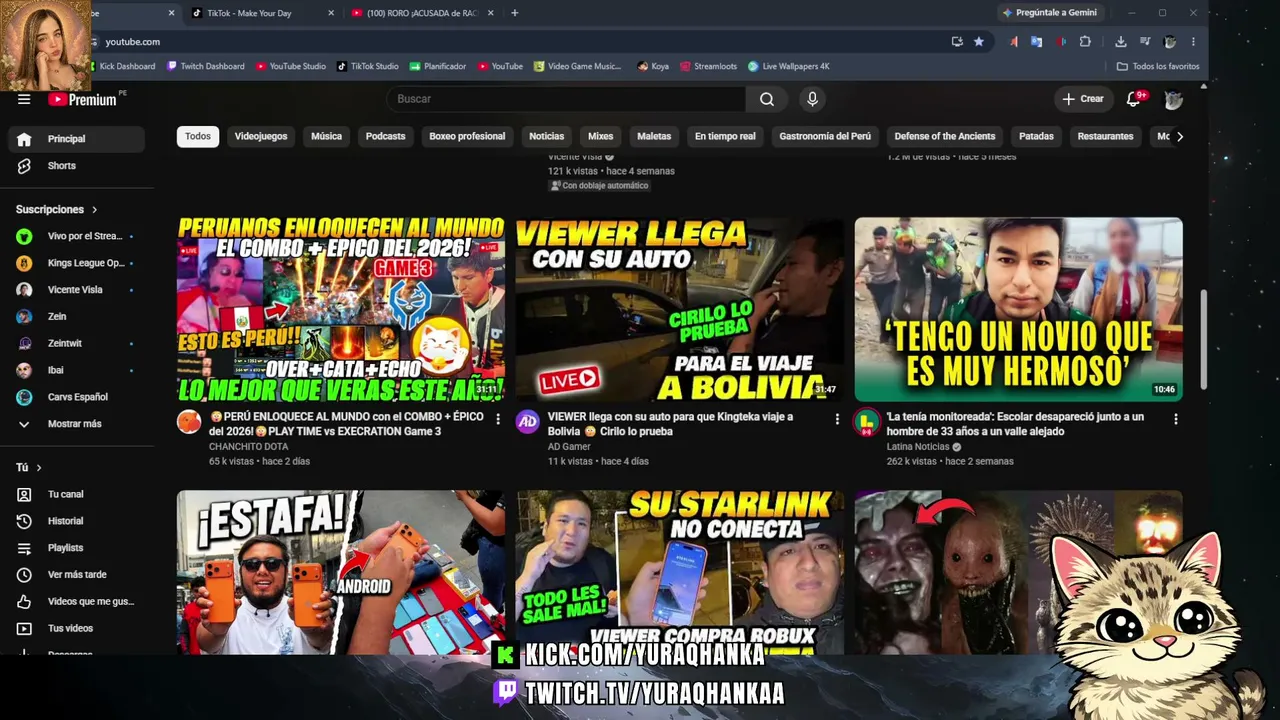1280x720 pixels.
Task: Open Todos los favoritos bookmarks folder
Action: pyautogui.click(x=1158, y=66)
